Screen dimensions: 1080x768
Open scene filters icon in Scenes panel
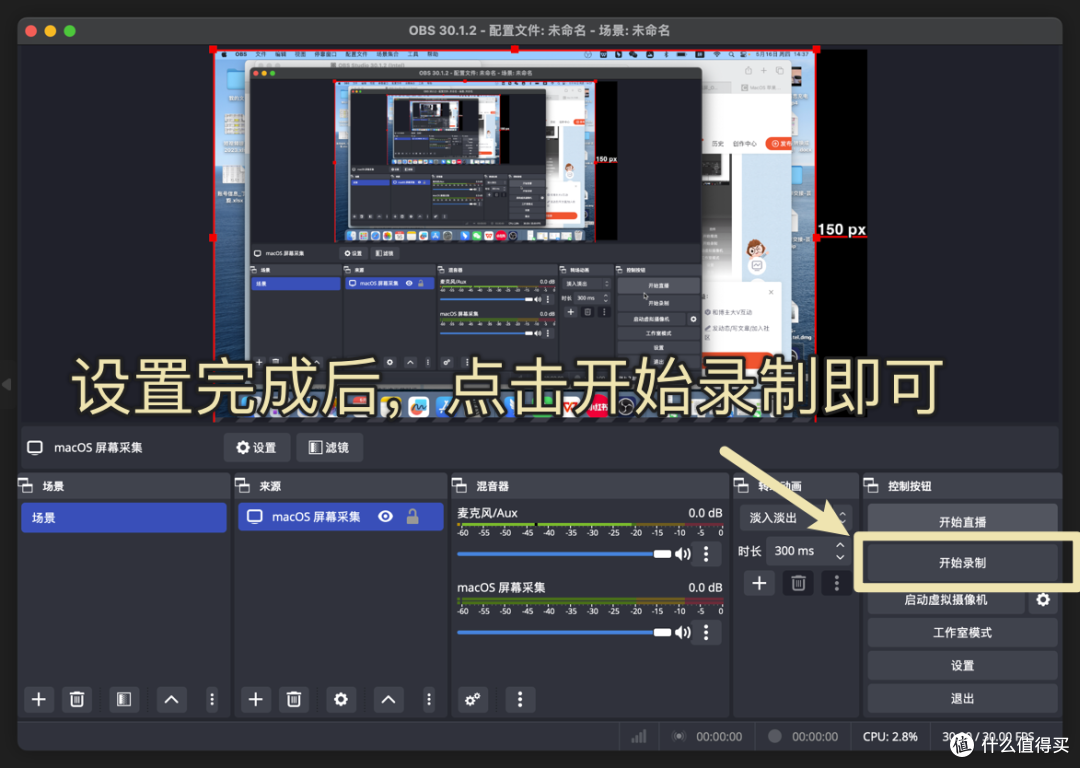(x=124, y=699)
